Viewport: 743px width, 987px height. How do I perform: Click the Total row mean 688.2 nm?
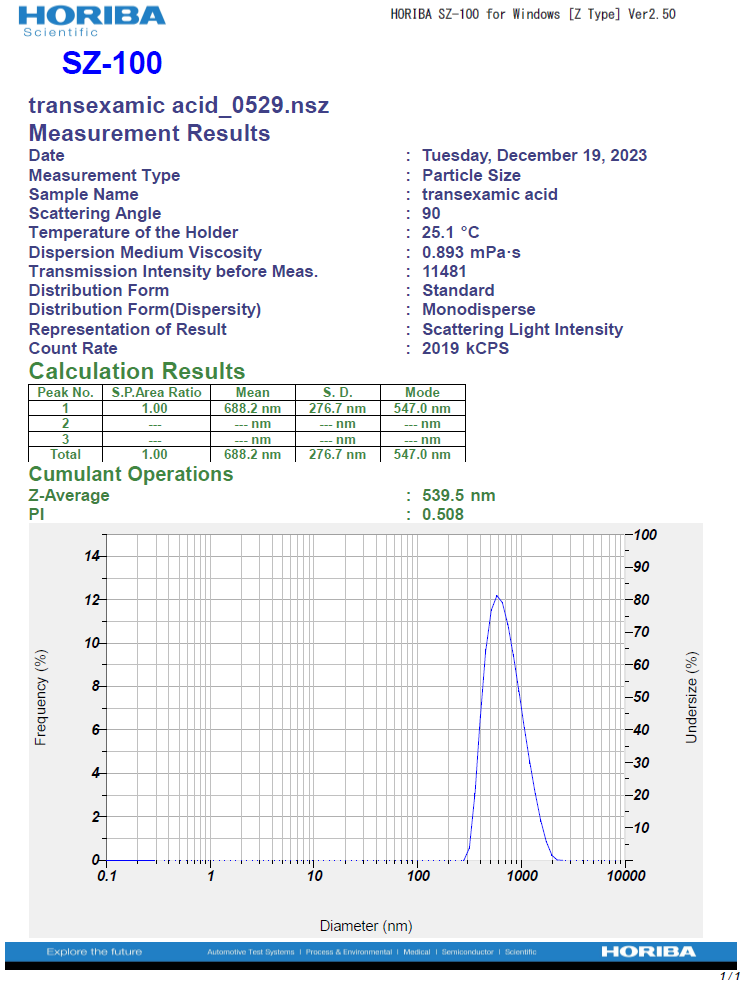(x=252, y=454)
